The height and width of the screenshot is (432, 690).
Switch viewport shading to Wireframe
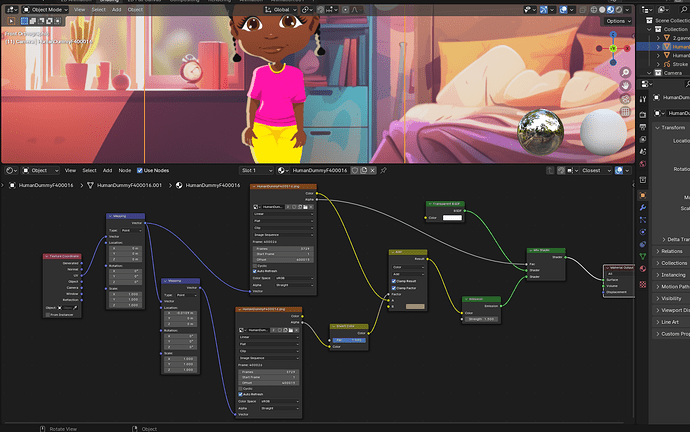tap(594, 9)
